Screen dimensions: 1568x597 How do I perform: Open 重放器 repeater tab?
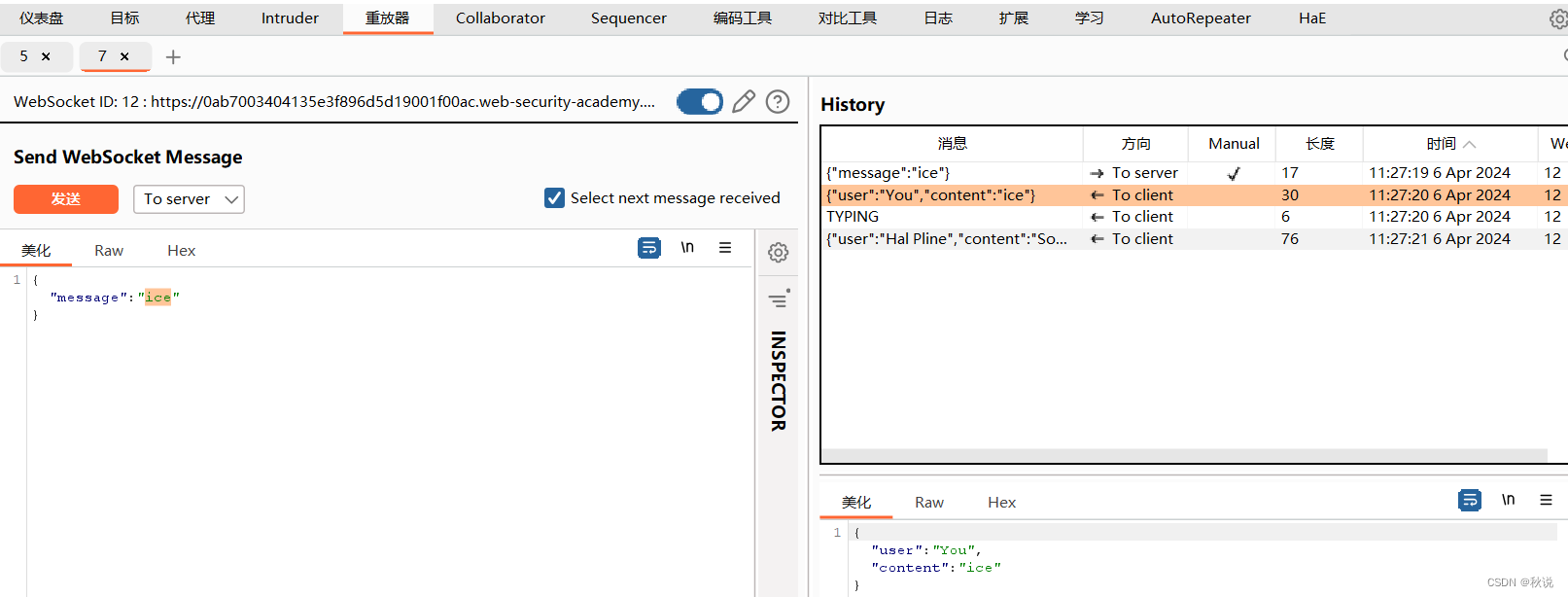click(388, 18)
